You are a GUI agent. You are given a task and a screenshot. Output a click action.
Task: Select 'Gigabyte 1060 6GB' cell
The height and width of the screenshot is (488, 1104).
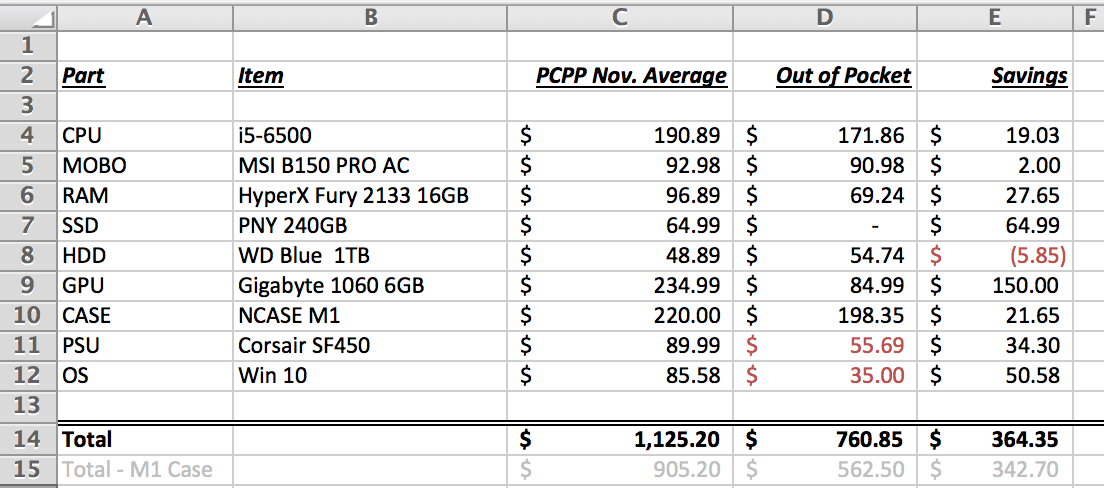click(x=370, y=285)
